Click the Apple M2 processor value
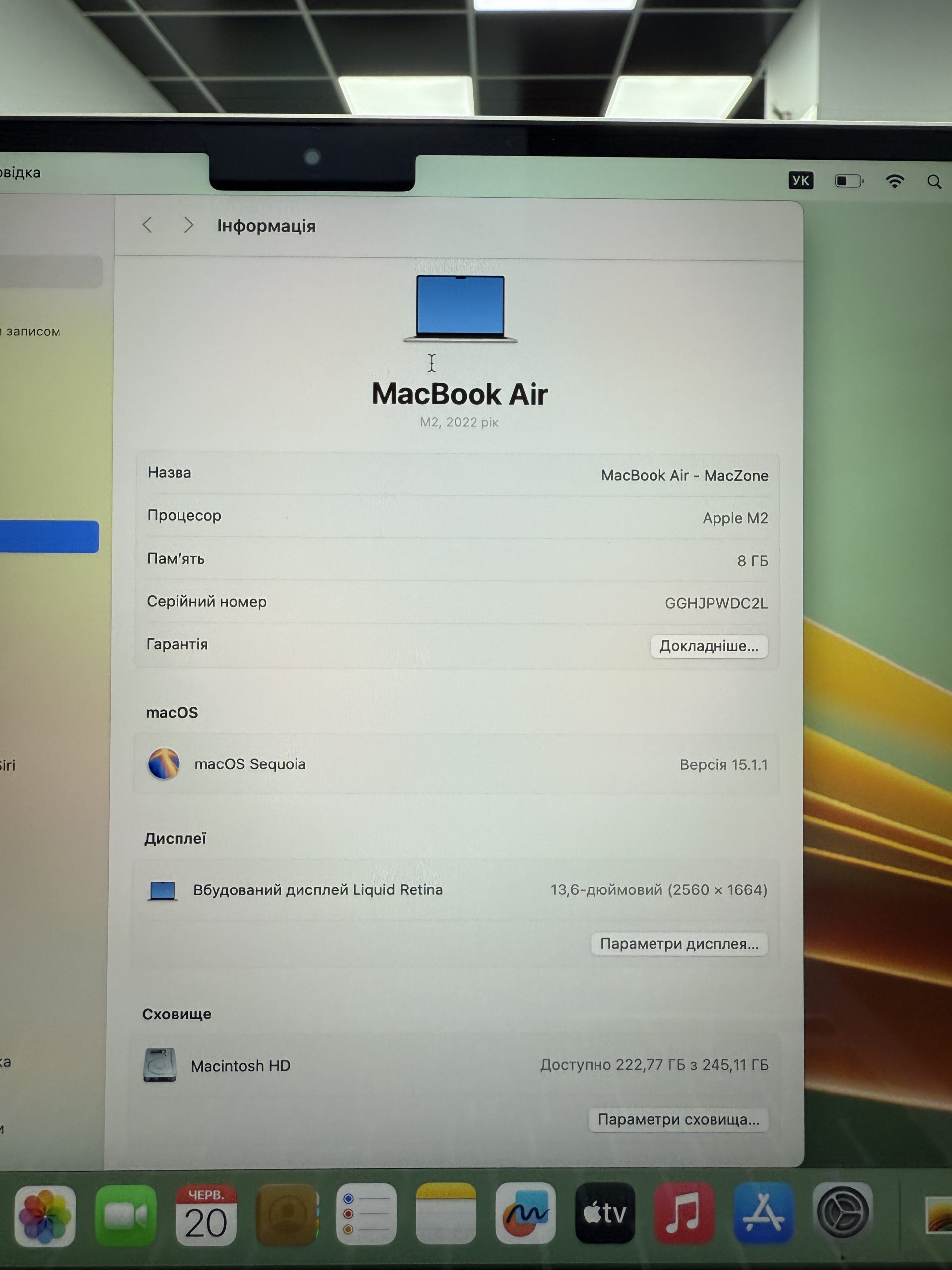952x1270 pixels. 735,518
